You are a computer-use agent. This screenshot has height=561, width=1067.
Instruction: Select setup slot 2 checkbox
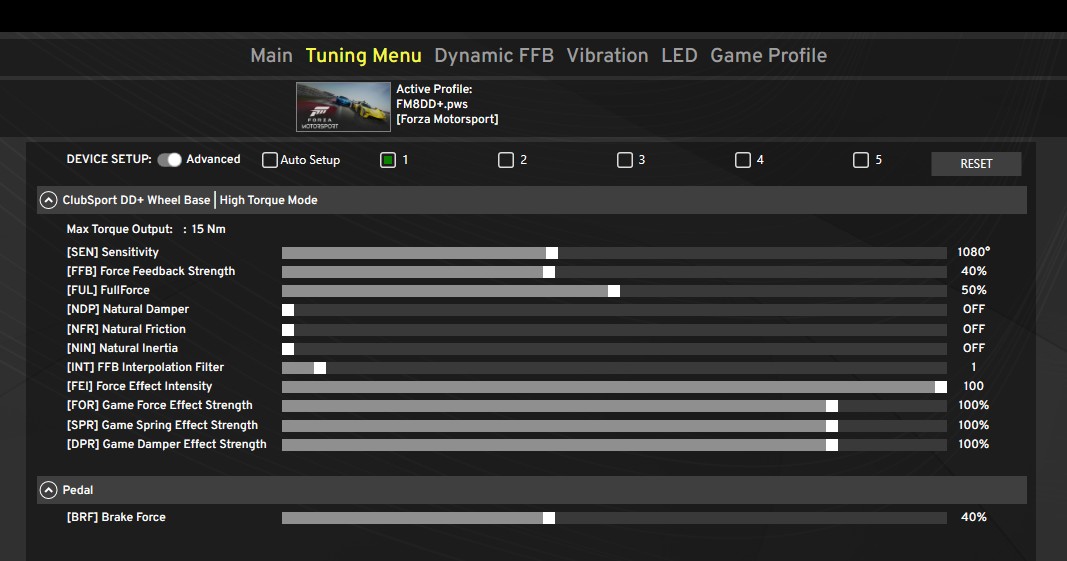pos(506,160)
